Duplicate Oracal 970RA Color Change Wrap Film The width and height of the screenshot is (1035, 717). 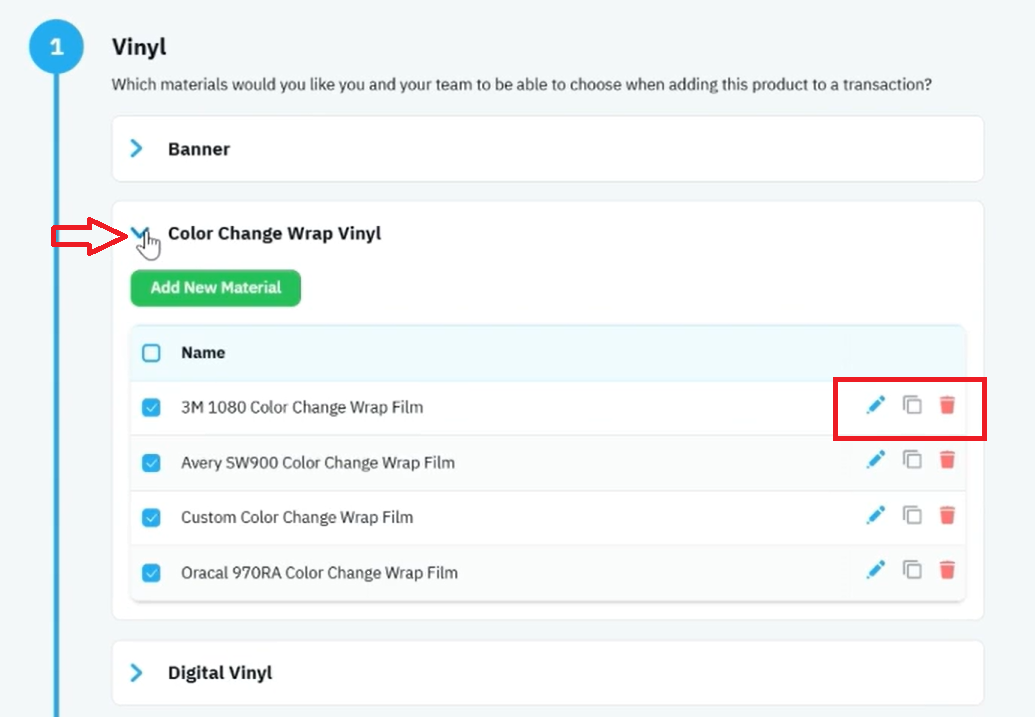click(x=912, y=570)
